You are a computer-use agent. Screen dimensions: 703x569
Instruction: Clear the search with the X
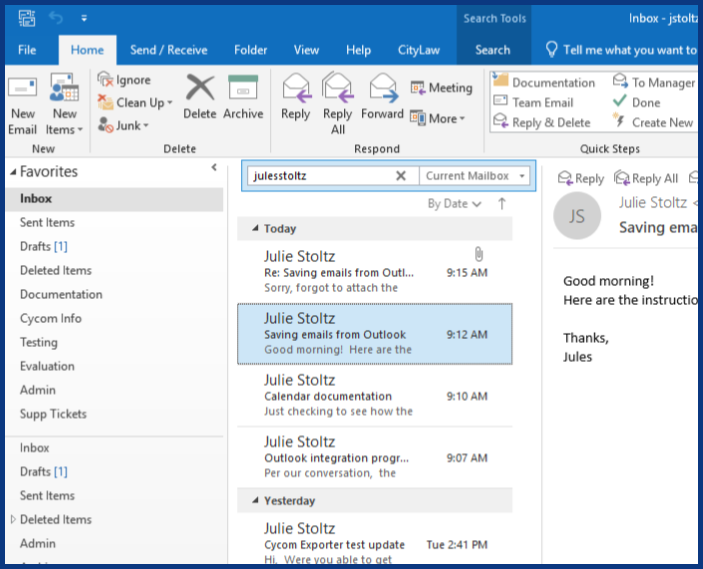pos(401,176)
